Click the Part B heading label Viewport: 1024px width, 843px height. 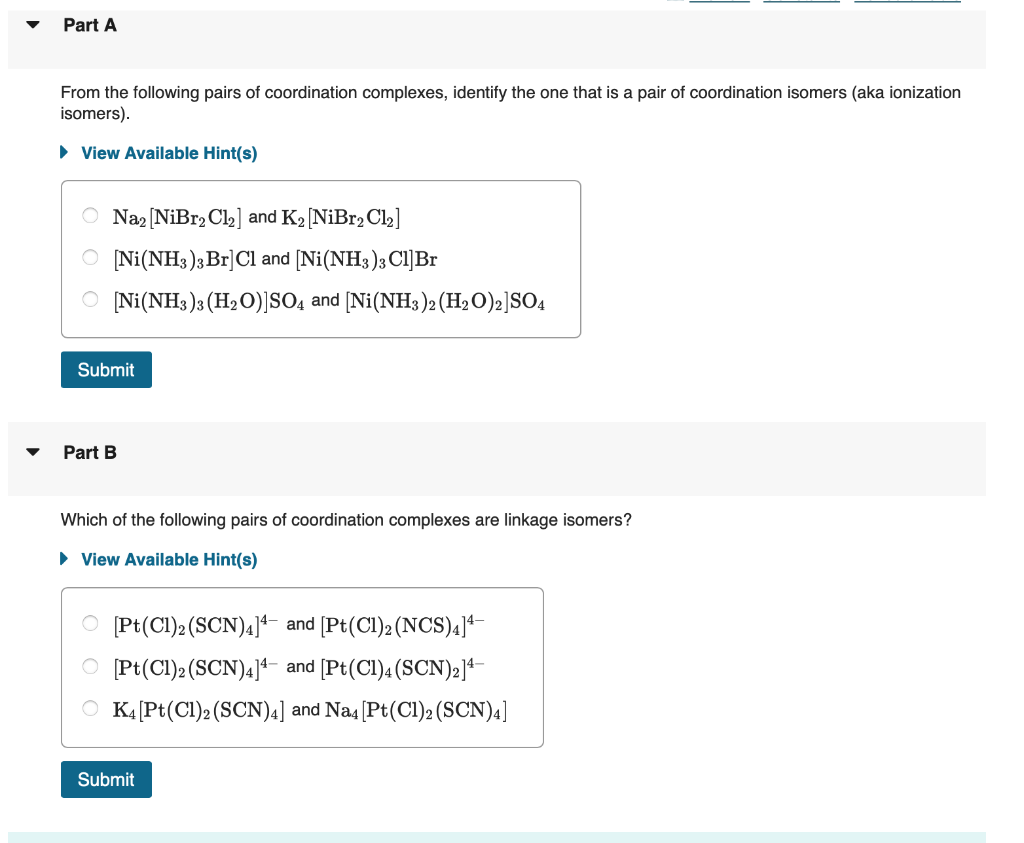(x=90, y=452)
